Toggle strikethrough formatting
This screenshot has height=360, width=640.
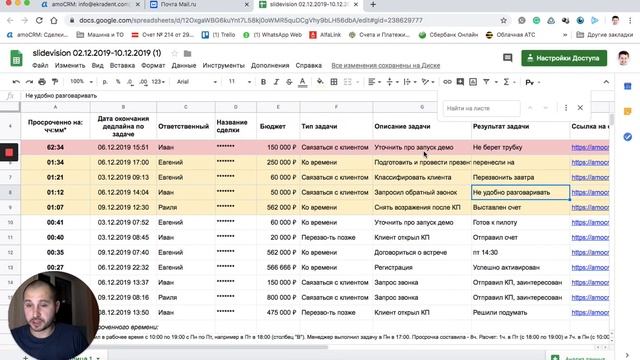(289, 82)
